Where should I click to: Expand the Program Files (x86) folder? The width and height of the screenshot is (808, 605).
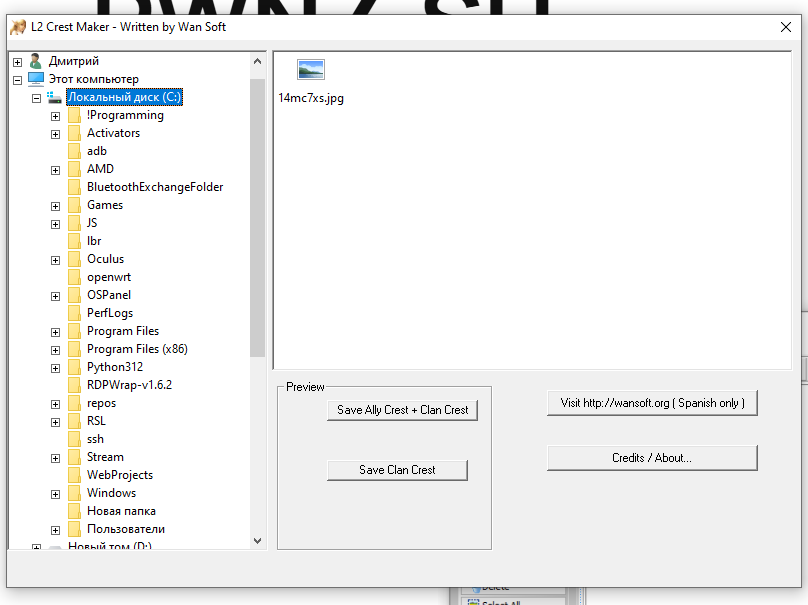click(55, 350)
